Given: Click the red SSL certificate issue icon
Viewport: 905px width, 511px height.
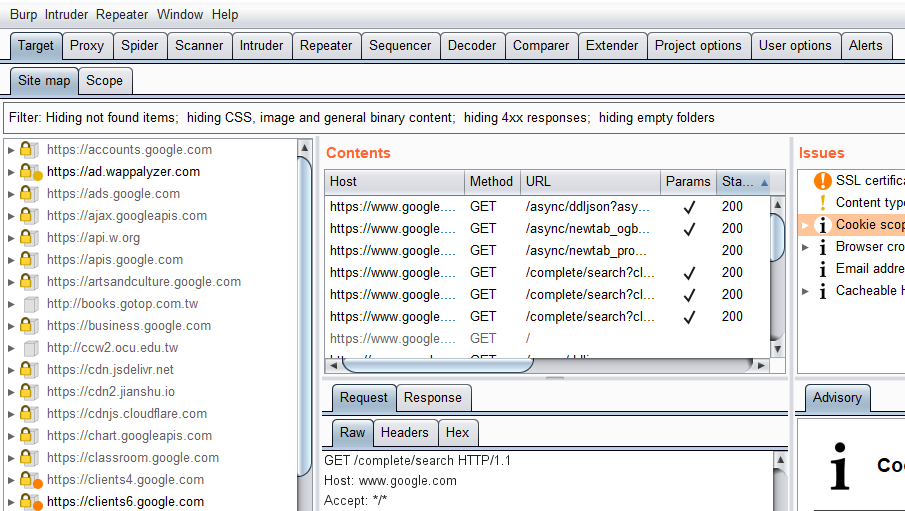Looking at the screenshot, I should pyautogui.click(x=822, y=181).
